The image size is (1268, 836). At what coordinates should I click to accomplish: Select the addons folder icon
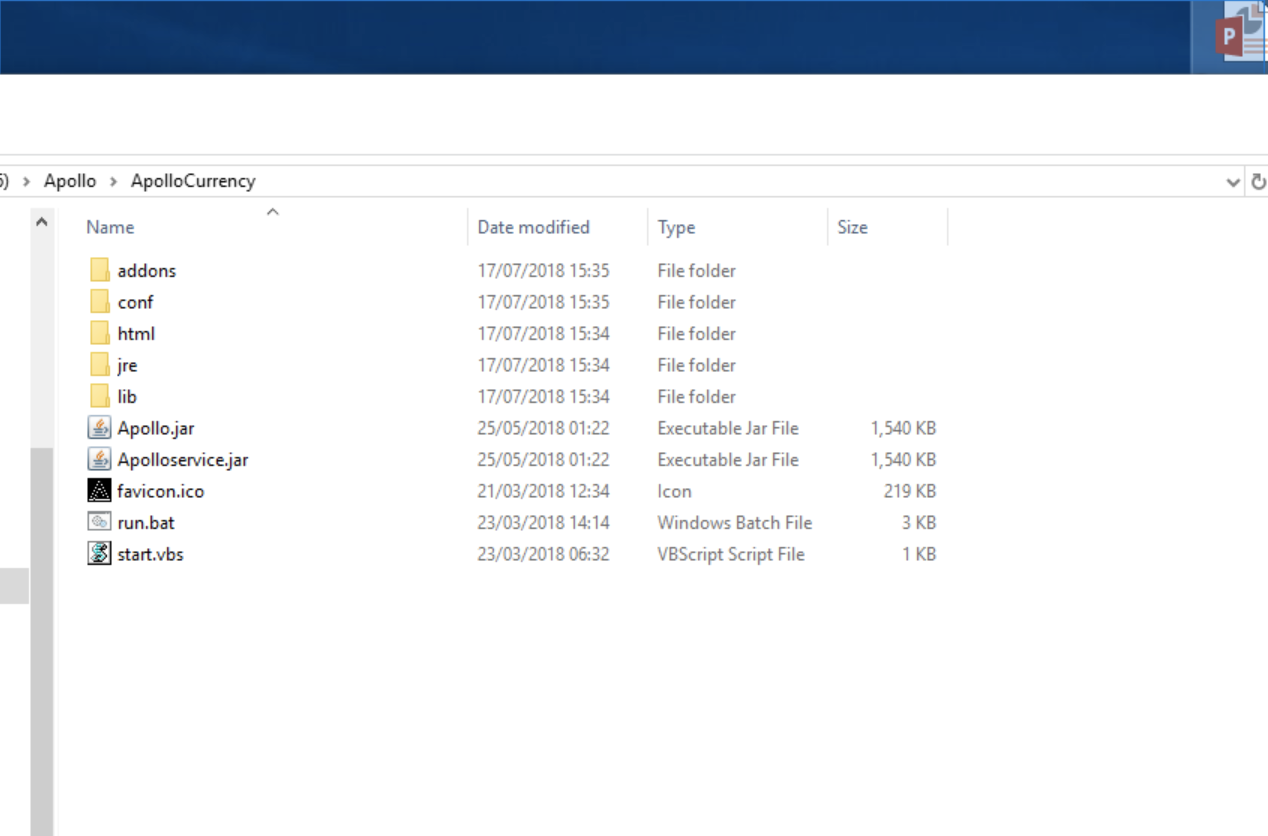[99, 270]
